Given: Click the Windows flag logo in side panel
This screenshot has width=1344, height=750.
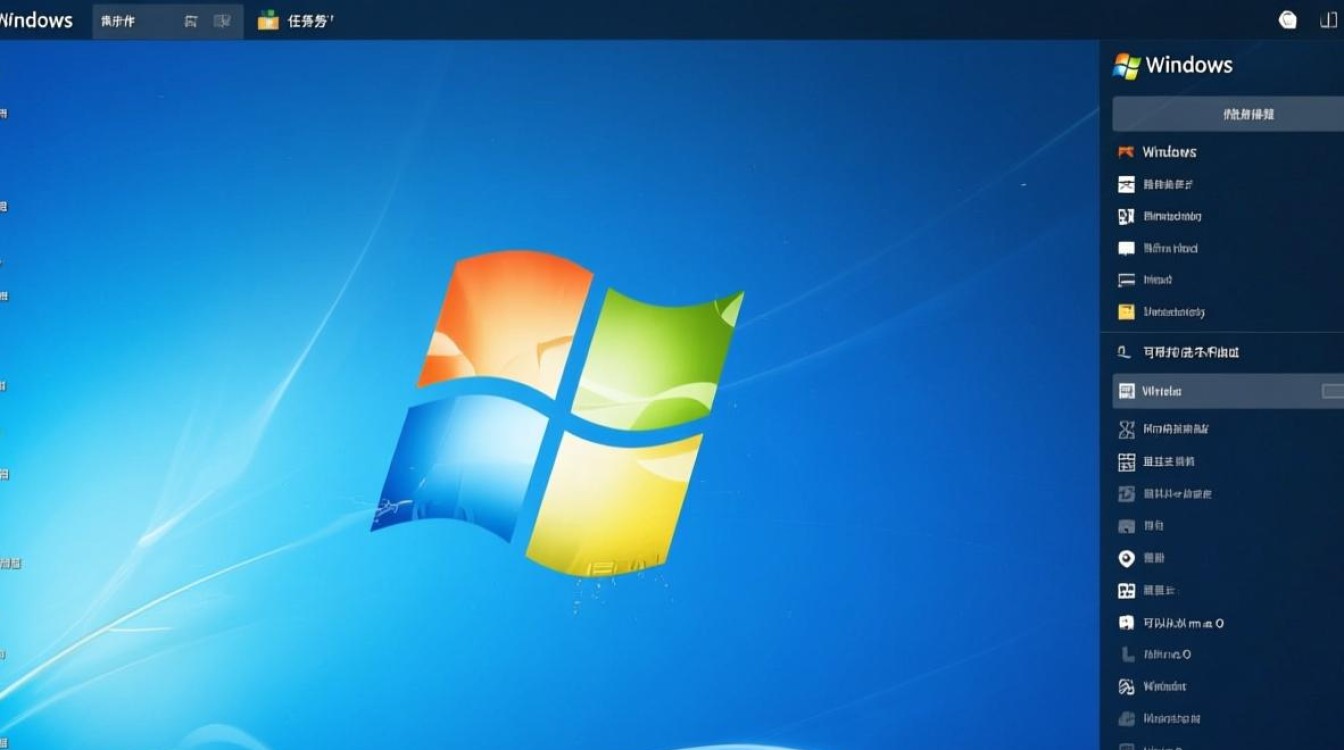Looking at the screenshot, I should [1127, 66].
